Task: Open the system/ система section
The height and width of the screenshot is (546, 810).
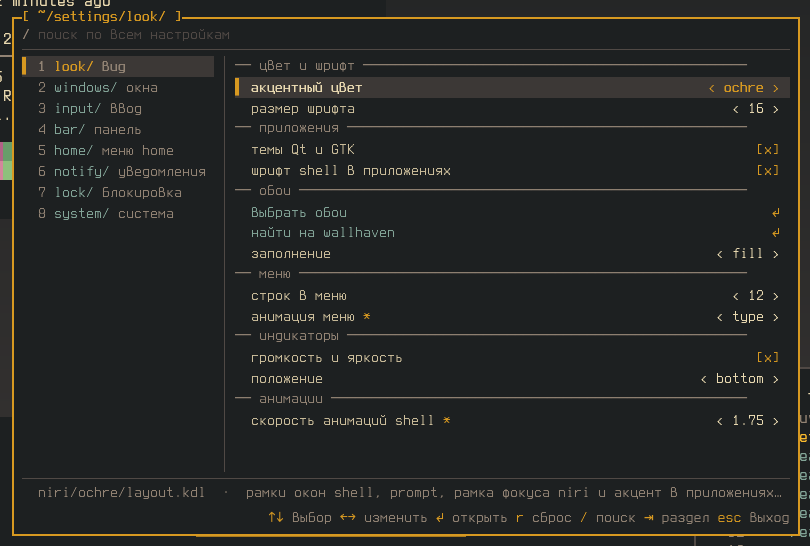Action: point(118,214)
